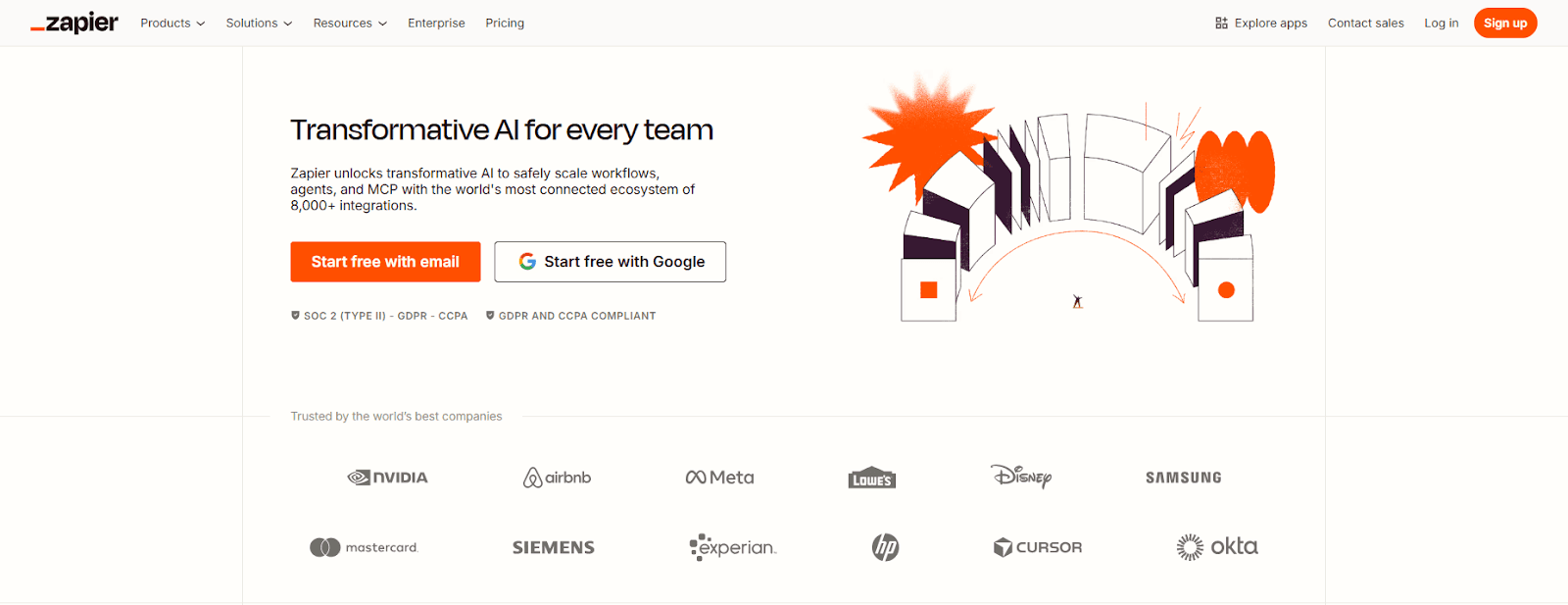Click the orange Sign up button

click(x=1505, y=23)
